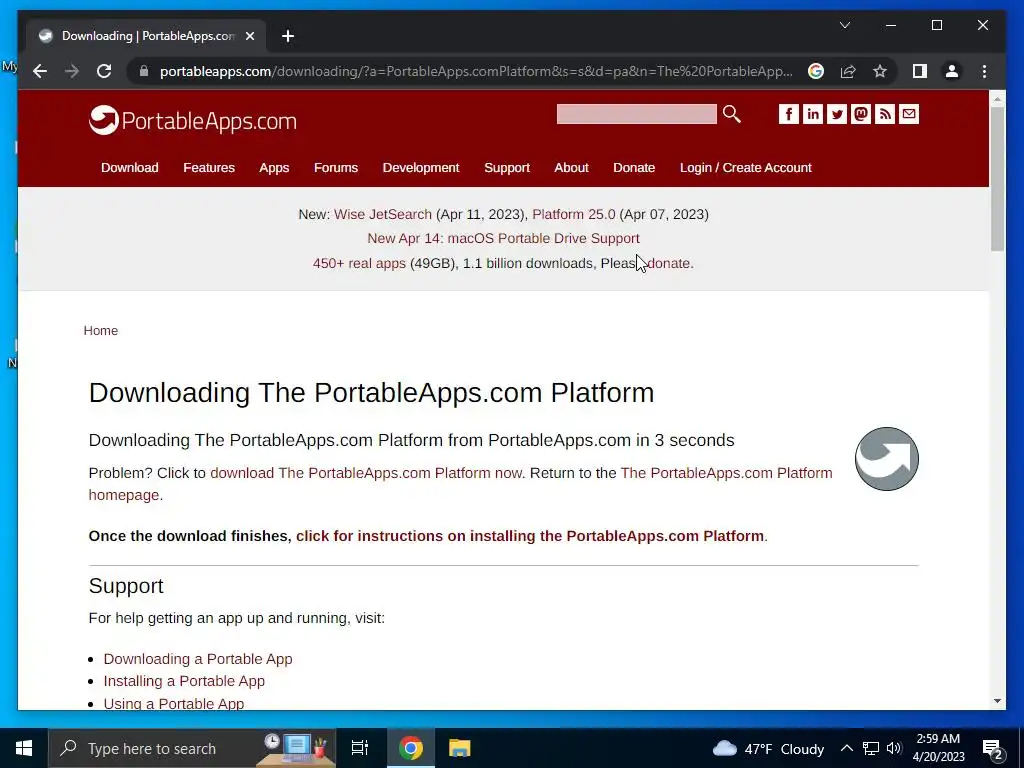The image size is (1024, 768).
Task: Open Installing a Portable App link
Action: [184, 681]
